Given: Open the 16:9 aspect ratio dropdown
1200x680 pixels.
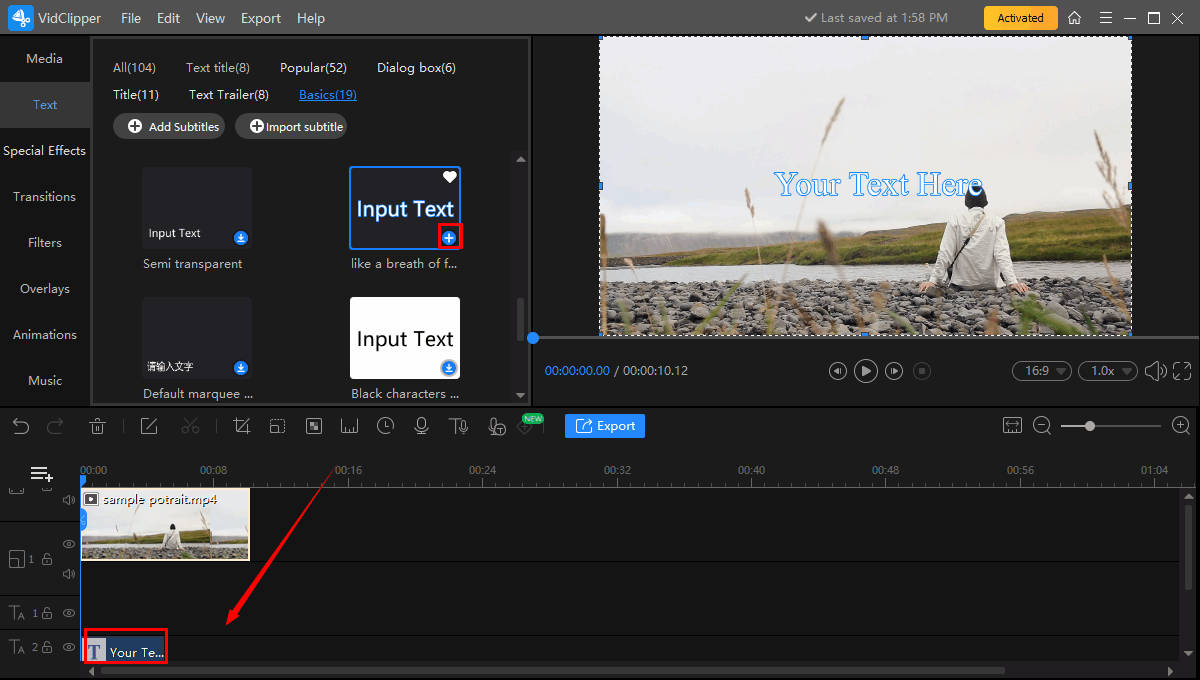Looking at the screenshot, I should [x=1042, y=371].
